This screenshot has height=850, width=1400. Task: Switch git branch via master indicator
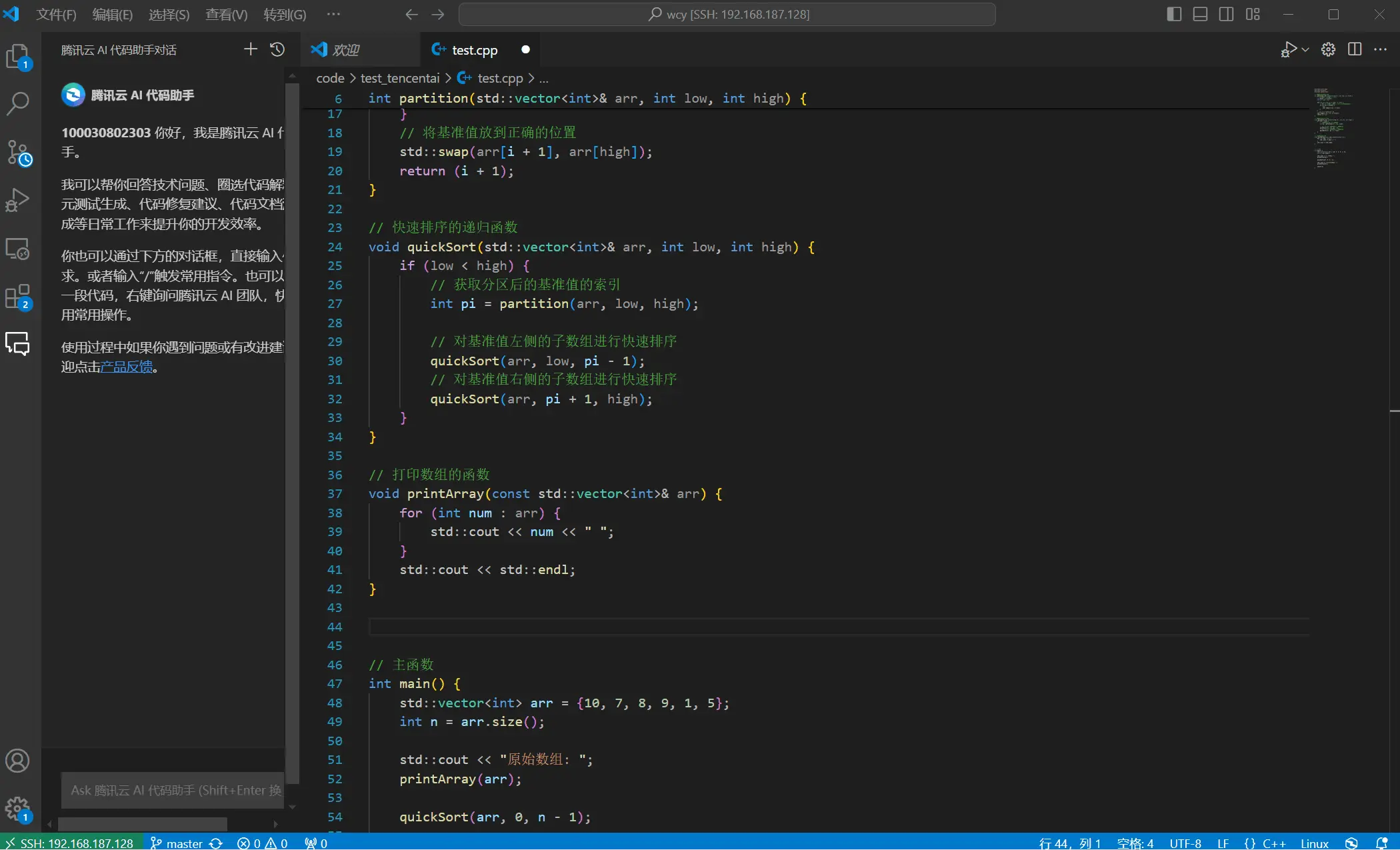pos(177,843)
